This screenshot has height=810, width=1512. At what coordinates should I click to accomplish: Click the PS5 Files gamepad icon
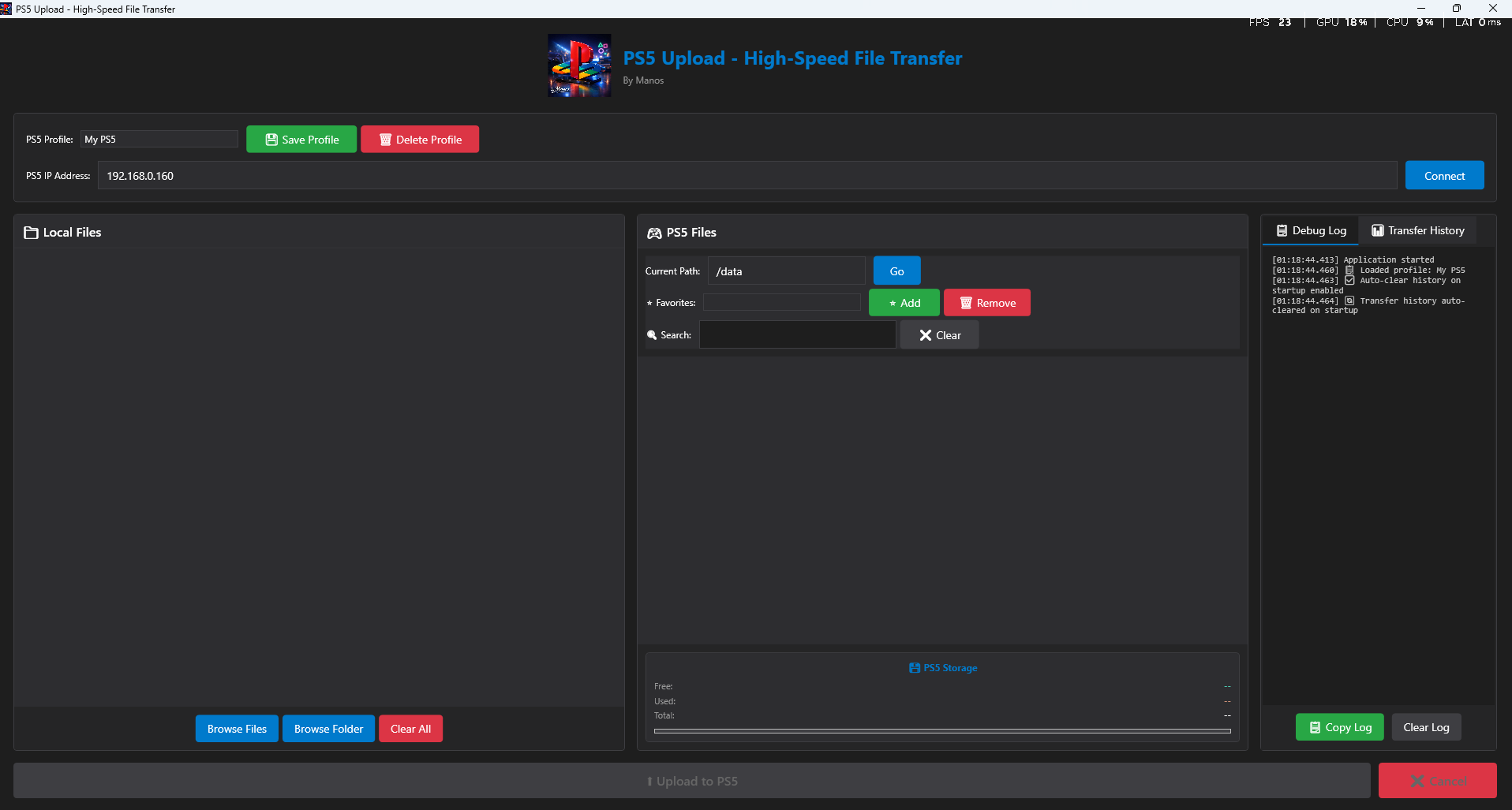click(x=654, y=233)
